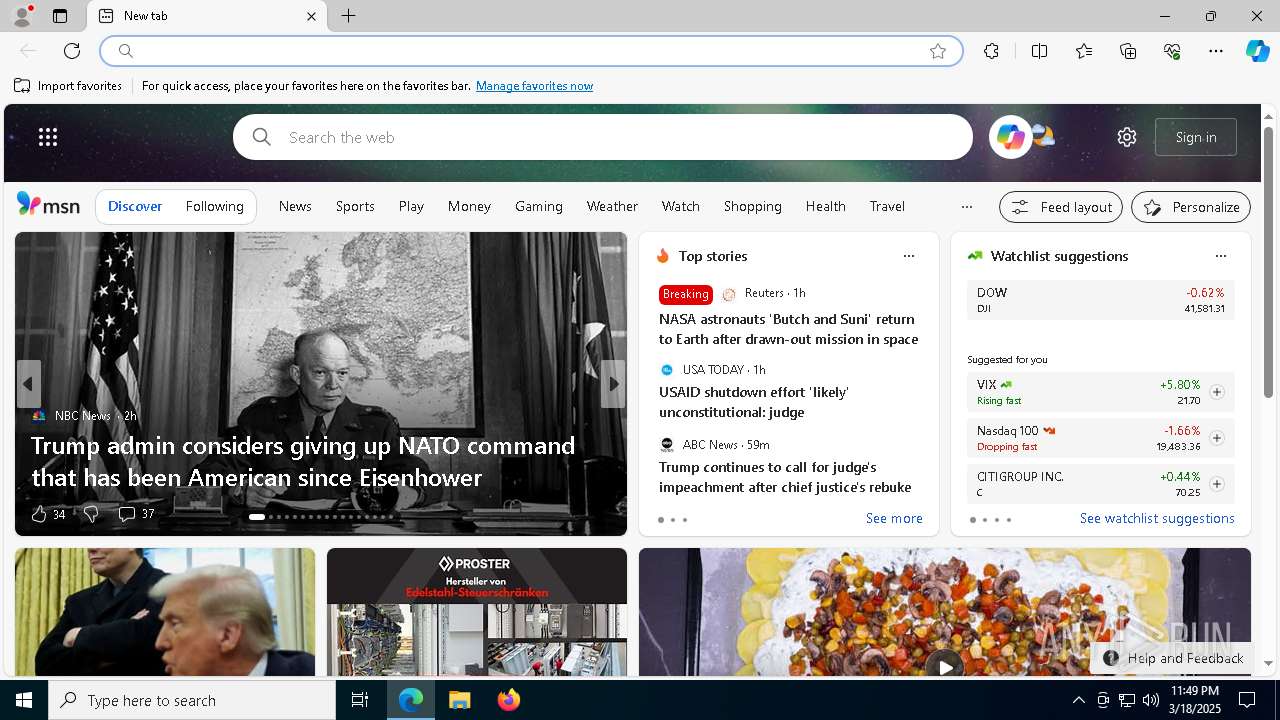Click See more top stories
This screenshot has height=720, width=1280.
(894, 518)
